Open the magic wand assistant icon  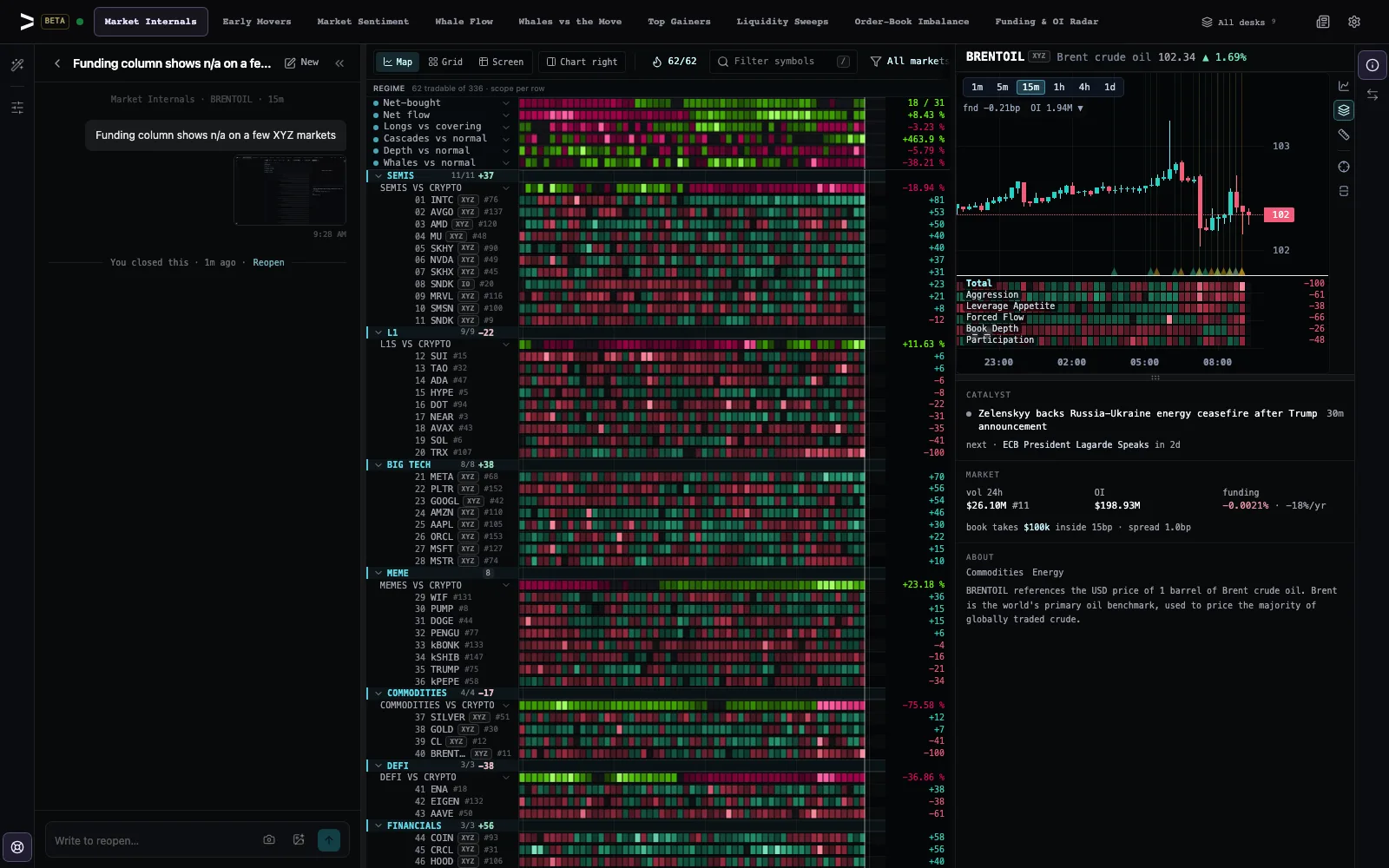point(17,65)
